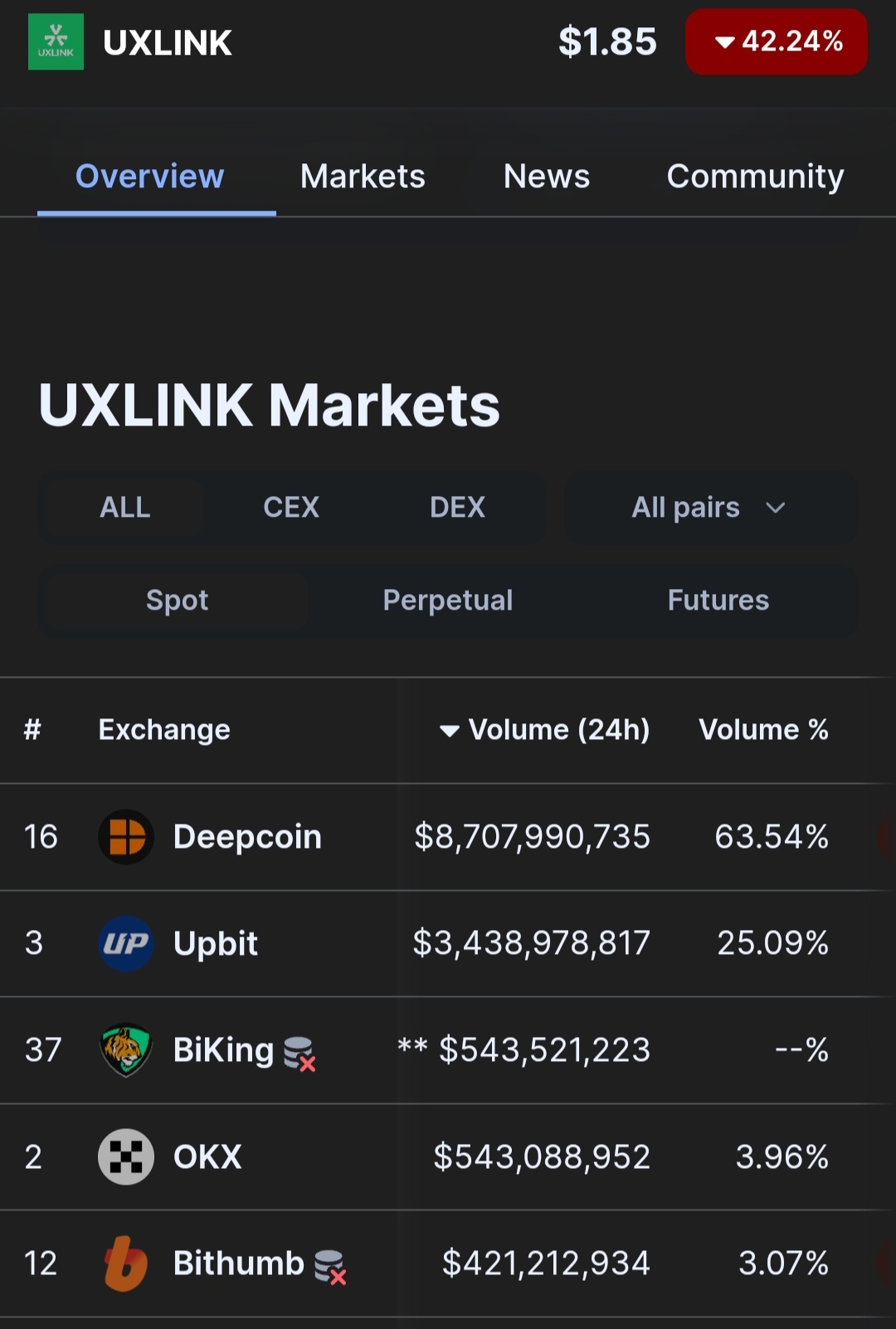Click the Deepcoin exchange logo

coord(126,836)
